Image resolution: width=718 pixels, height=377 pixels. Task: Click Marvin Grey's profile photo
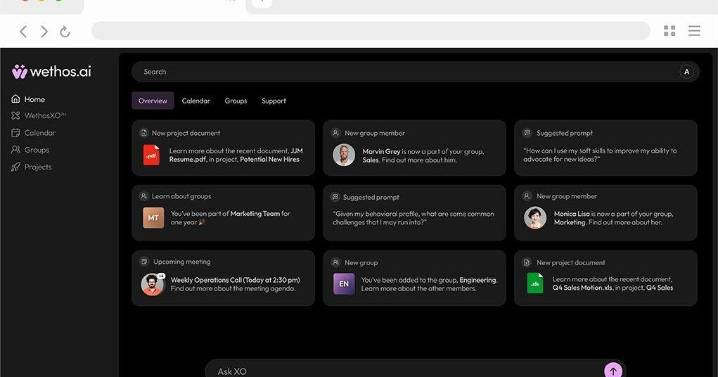344,155
